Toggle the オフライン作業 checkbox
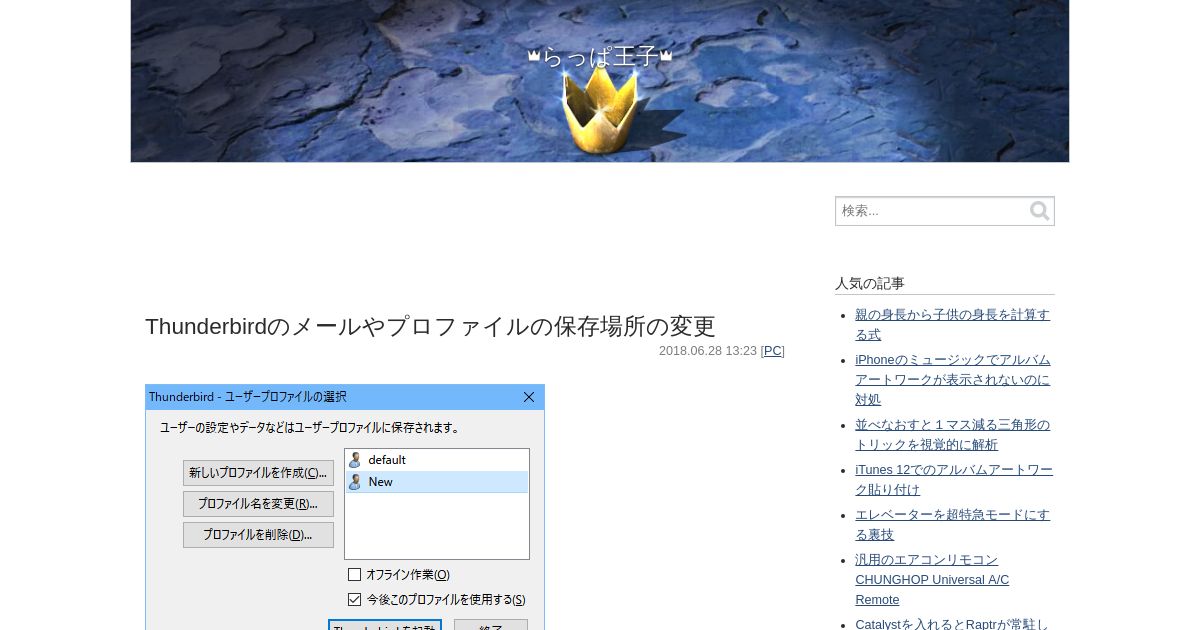1200x630 pixels. pyautogui.click(x=354, y=575)
